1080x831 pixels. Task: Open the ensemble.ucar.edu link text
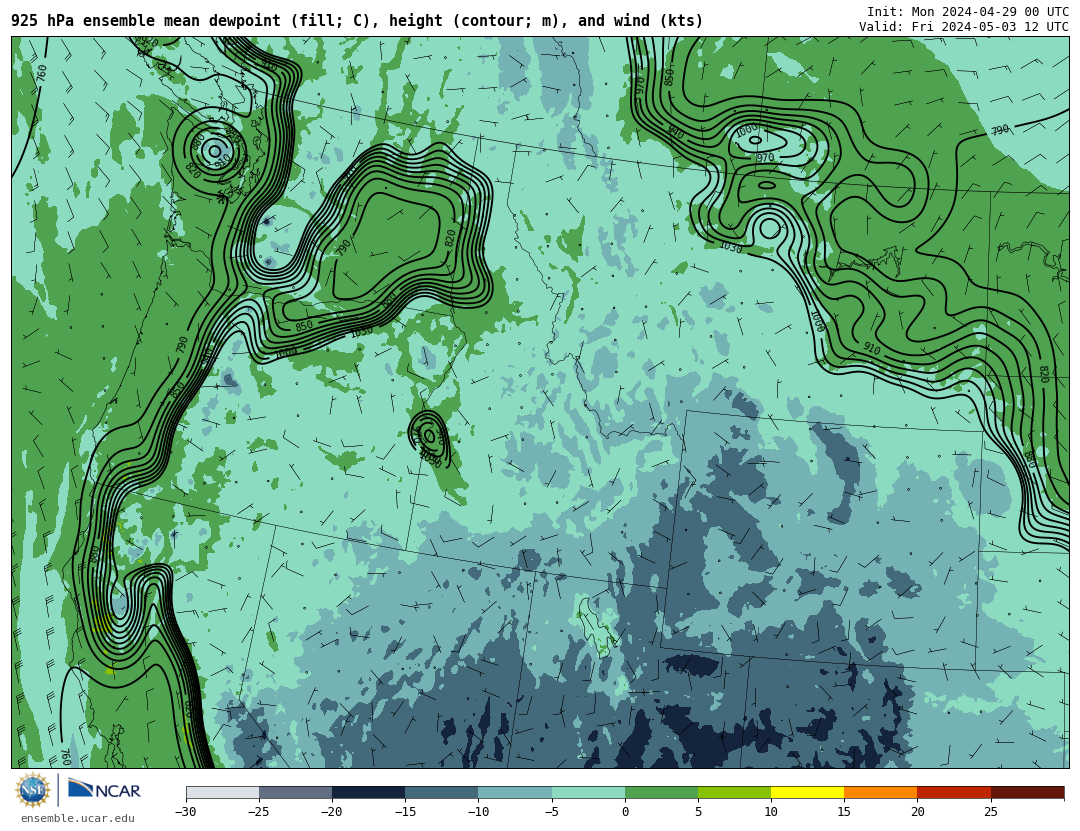[x=78, y=819]
